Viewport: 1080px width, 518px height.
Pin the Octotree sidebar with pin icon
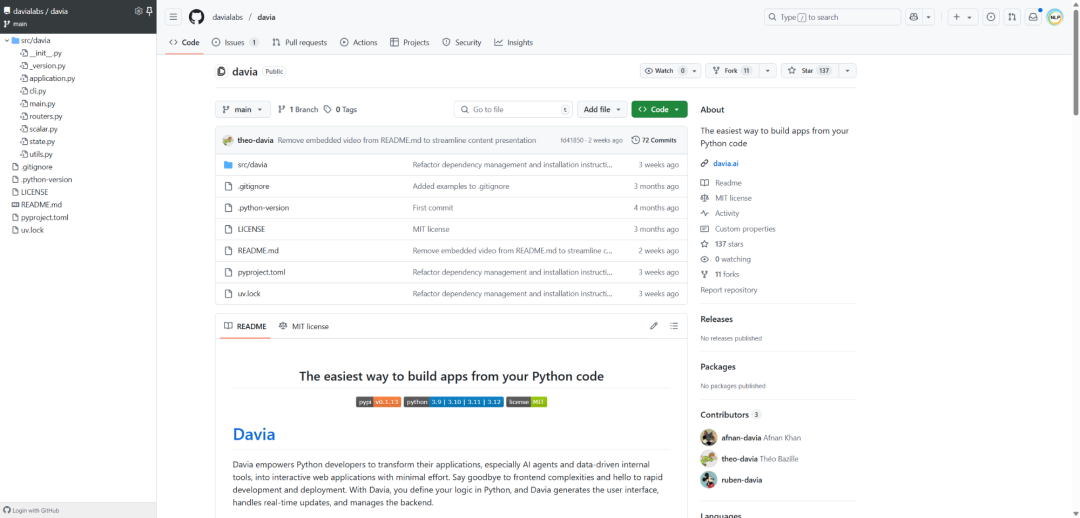[149, 11]
